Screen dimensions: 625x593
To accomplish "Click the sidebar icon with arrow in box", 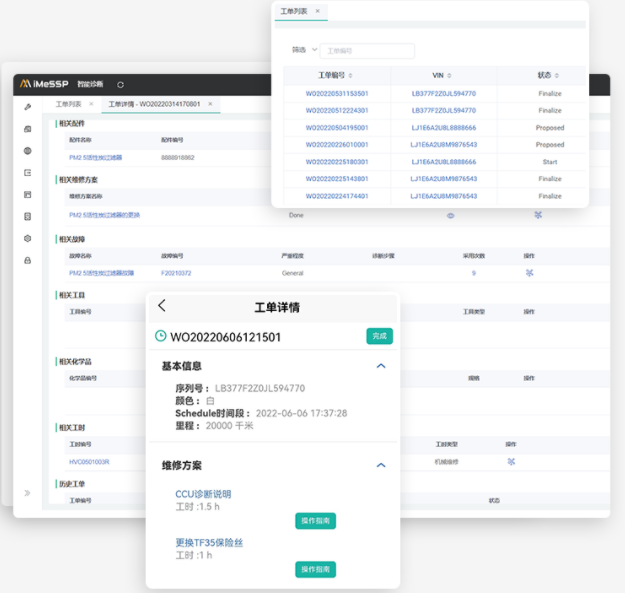I will click(x=28, y=173).
